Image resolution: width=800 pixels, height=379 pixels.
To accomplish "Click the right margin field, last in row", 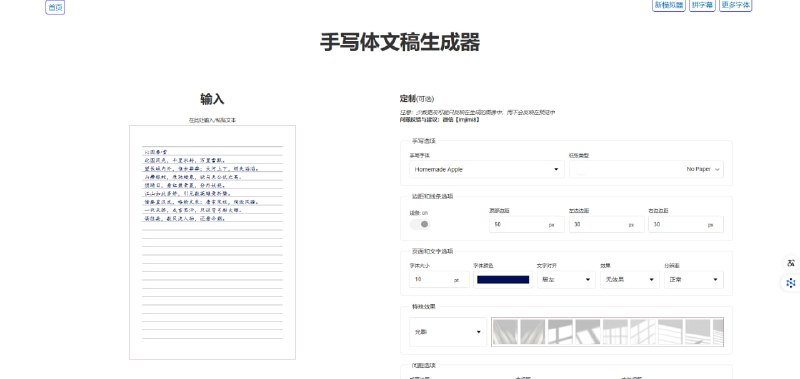I will [686, 224].
